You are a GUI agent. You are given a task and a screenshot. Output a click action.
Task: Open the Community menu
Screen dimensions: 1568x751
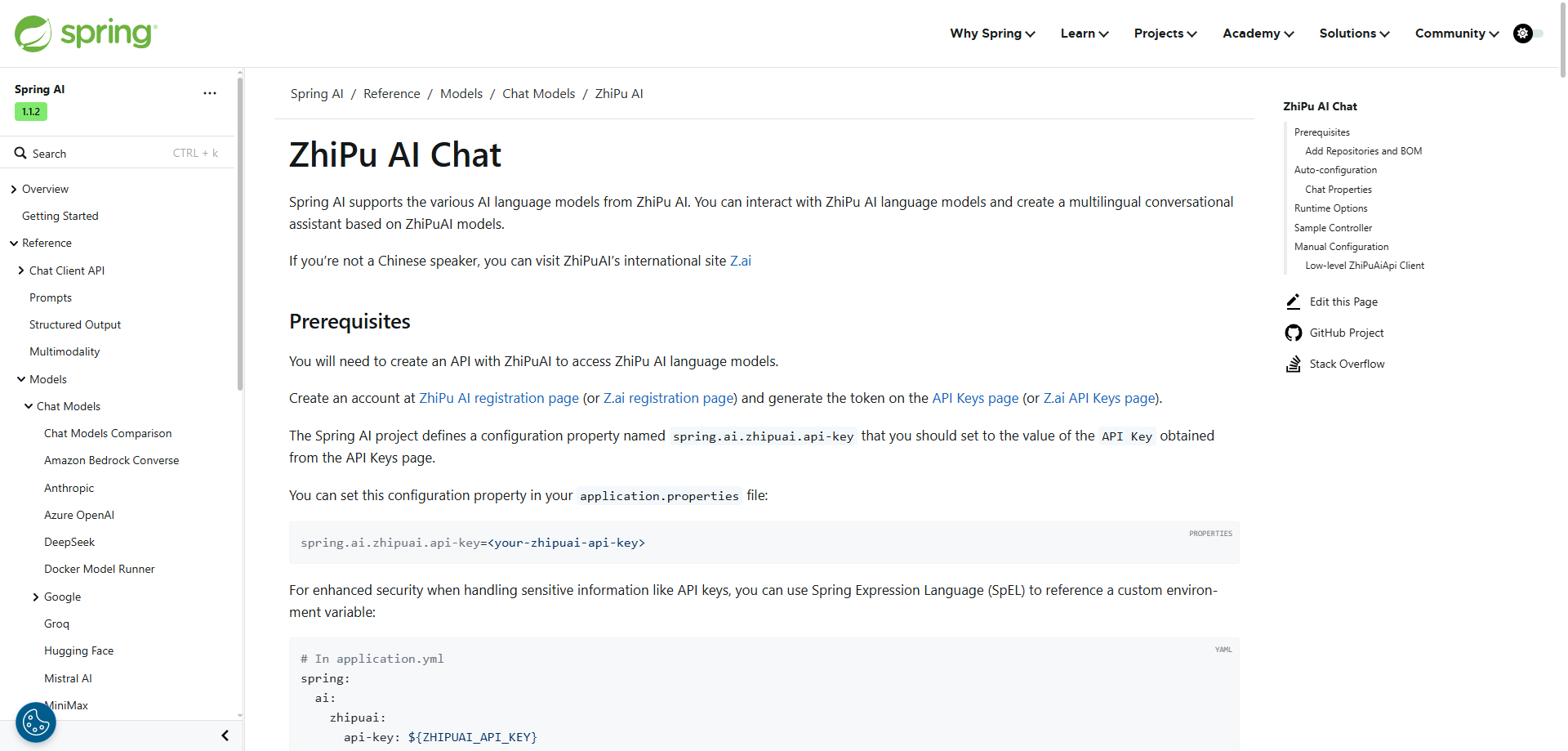tap(1457, 34)
